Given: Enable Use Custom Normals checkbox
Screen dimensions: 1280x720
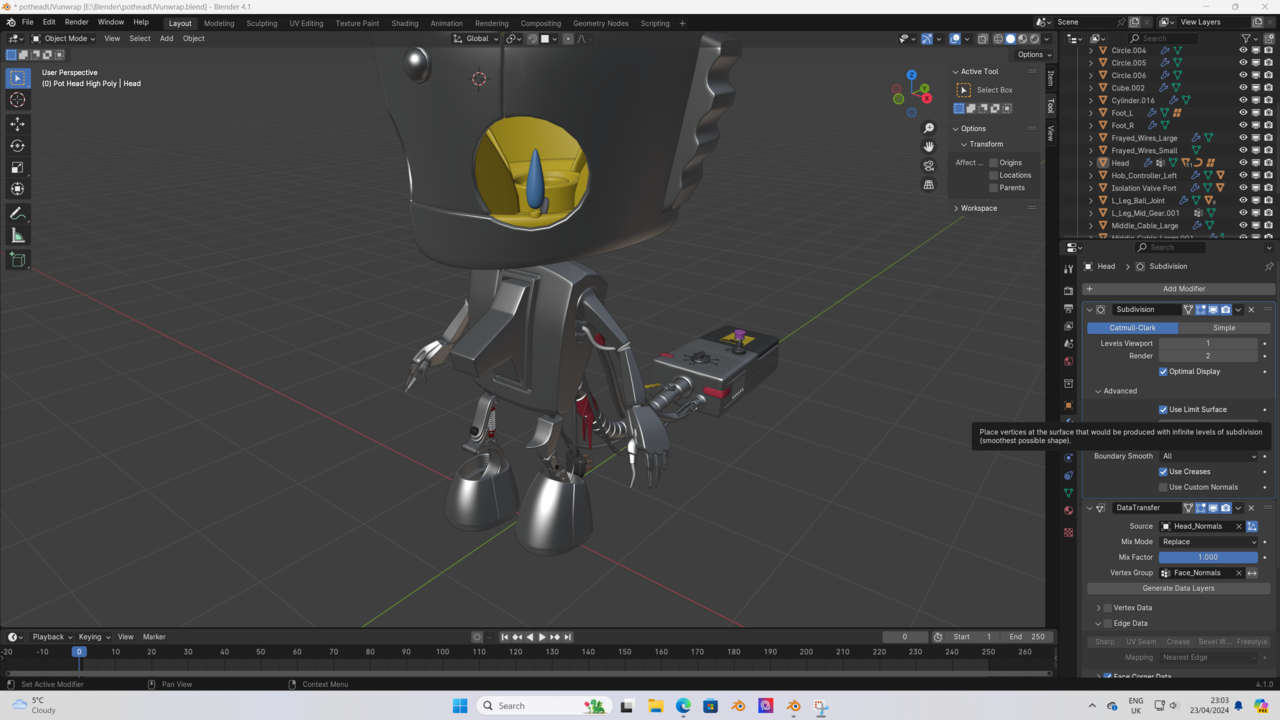Looking at the screenshot, I should pyautogui.click(x=1163, y=488).
